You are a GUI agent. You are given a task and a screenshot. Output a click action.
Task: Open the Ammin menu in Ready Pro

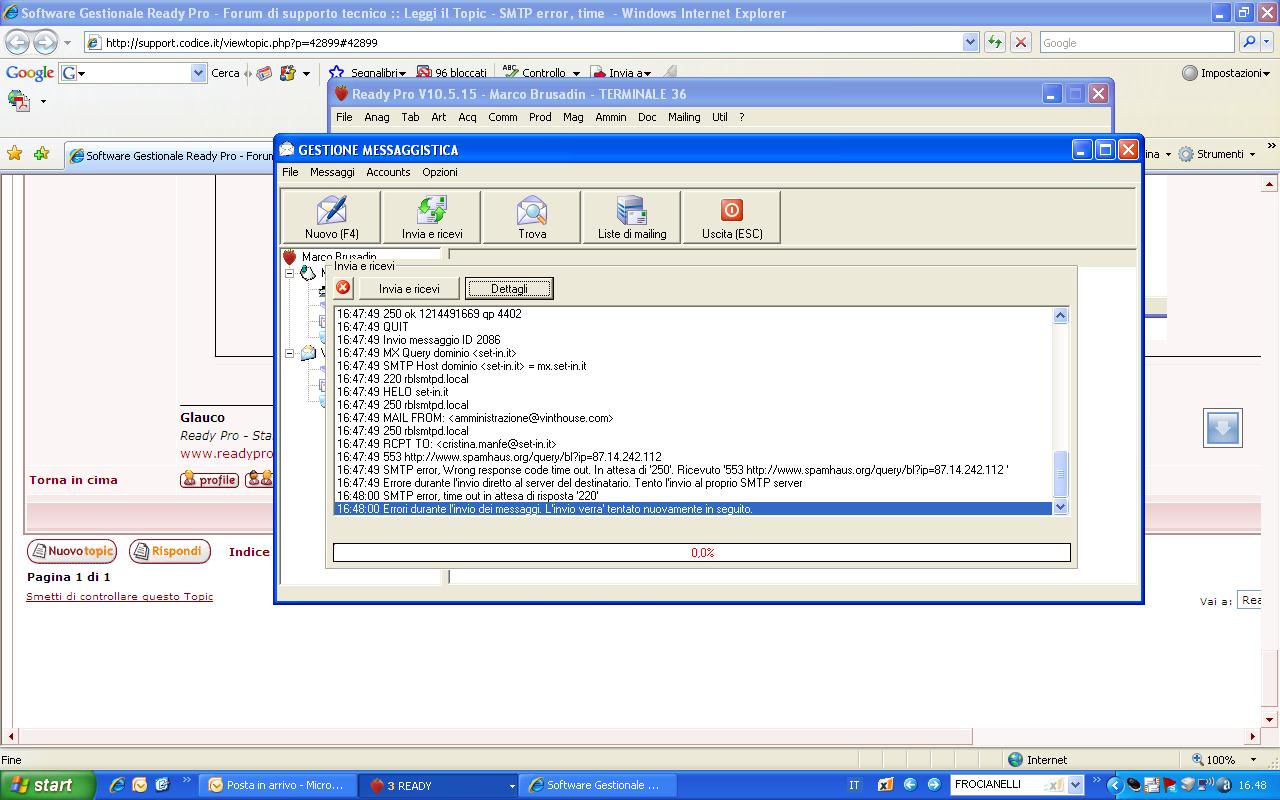click(x=611, y=117)
